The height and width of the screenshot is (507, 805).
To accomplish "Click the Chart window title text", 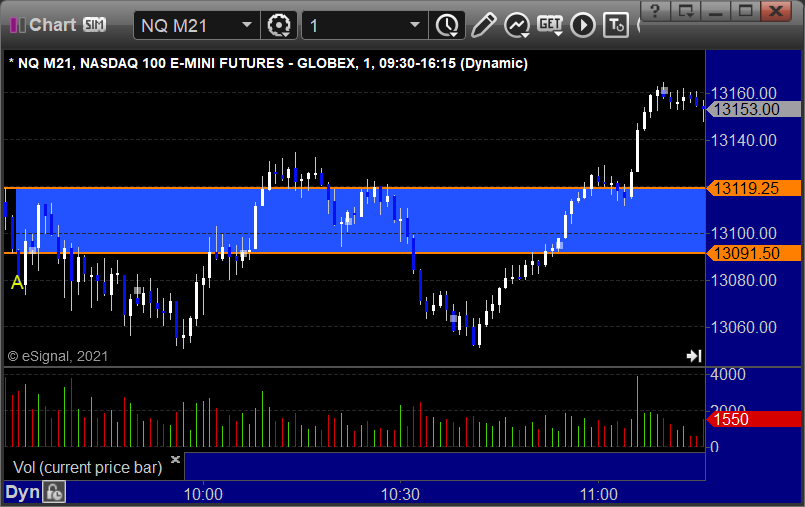I will tap(53, 25).
